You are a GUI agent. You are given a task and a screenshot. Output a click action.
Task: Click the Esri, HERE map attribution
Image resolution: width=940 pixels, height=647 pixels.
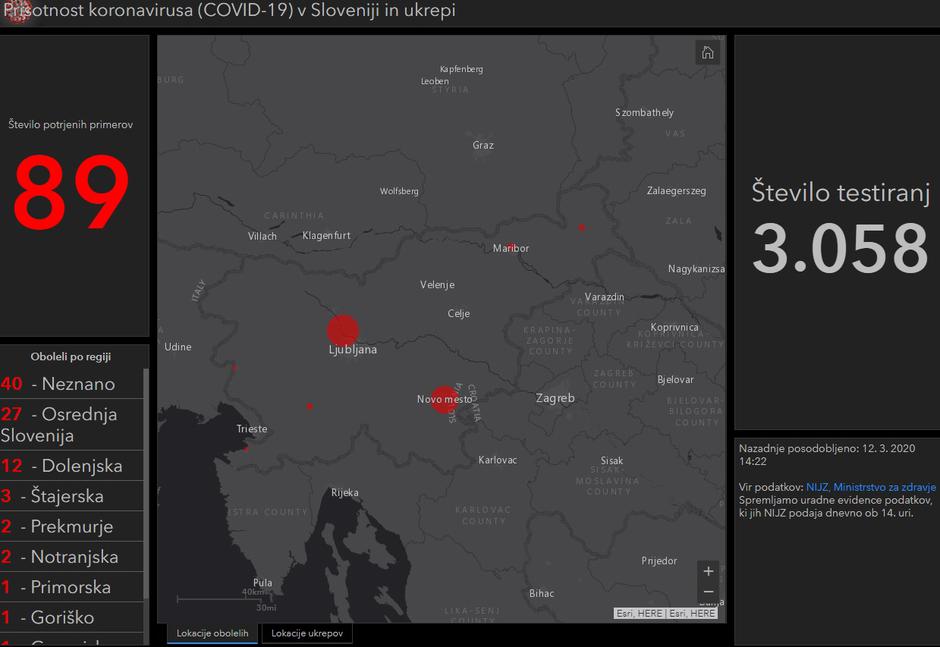click(665, 613)
